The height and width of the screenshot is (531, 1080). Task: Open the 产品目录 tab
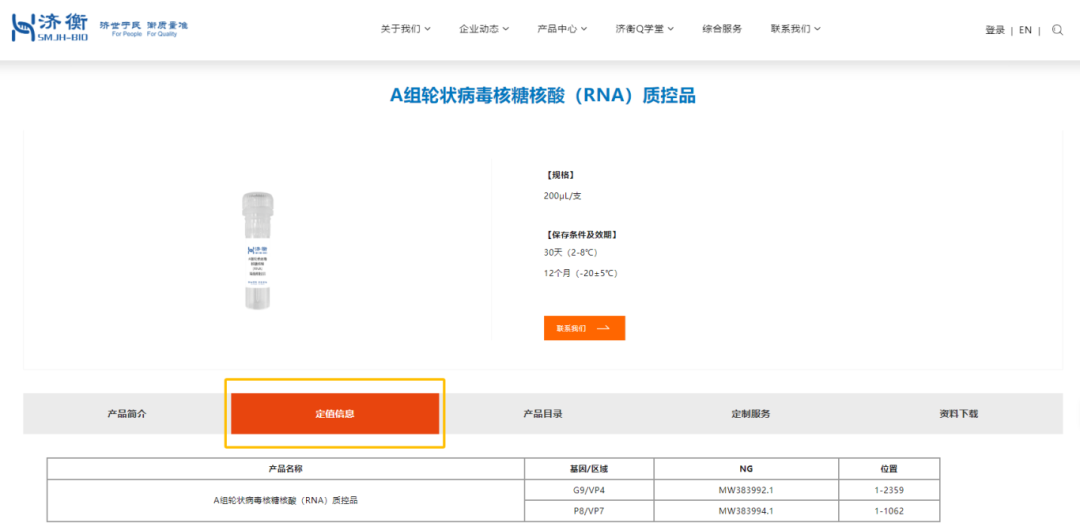pos(543,413)
